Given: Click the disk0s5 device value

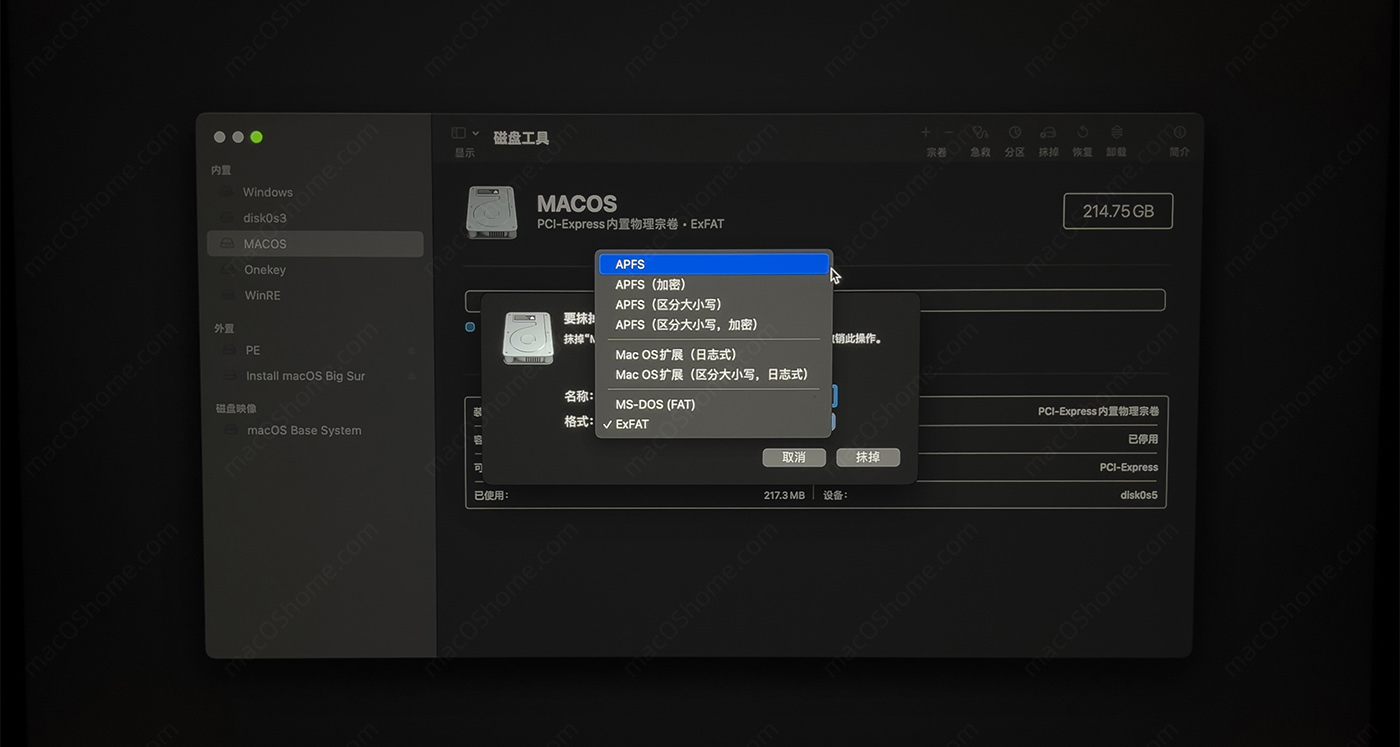Looking at the screenshot, I should click(x=1139, y=495).
